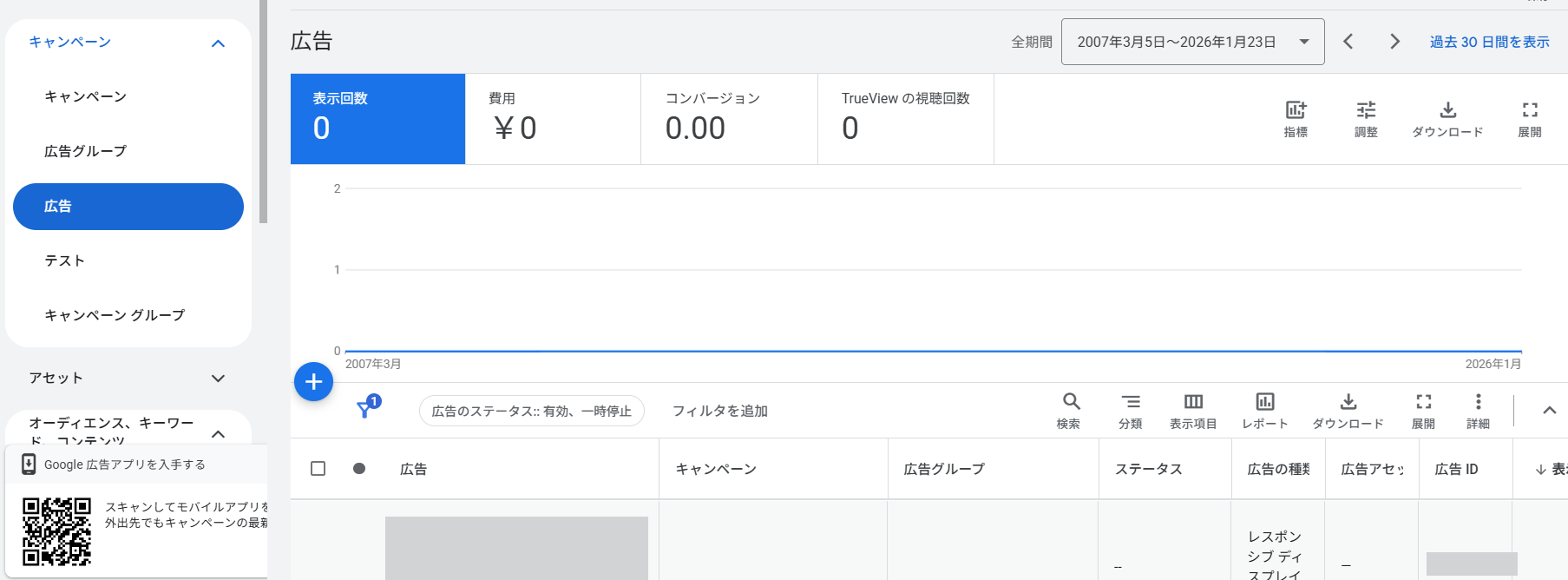Image resolution: width=1568 pixels, height=580 pixels.
Task: Select 広告グループ in the sidebar
Action: (86, 151)
